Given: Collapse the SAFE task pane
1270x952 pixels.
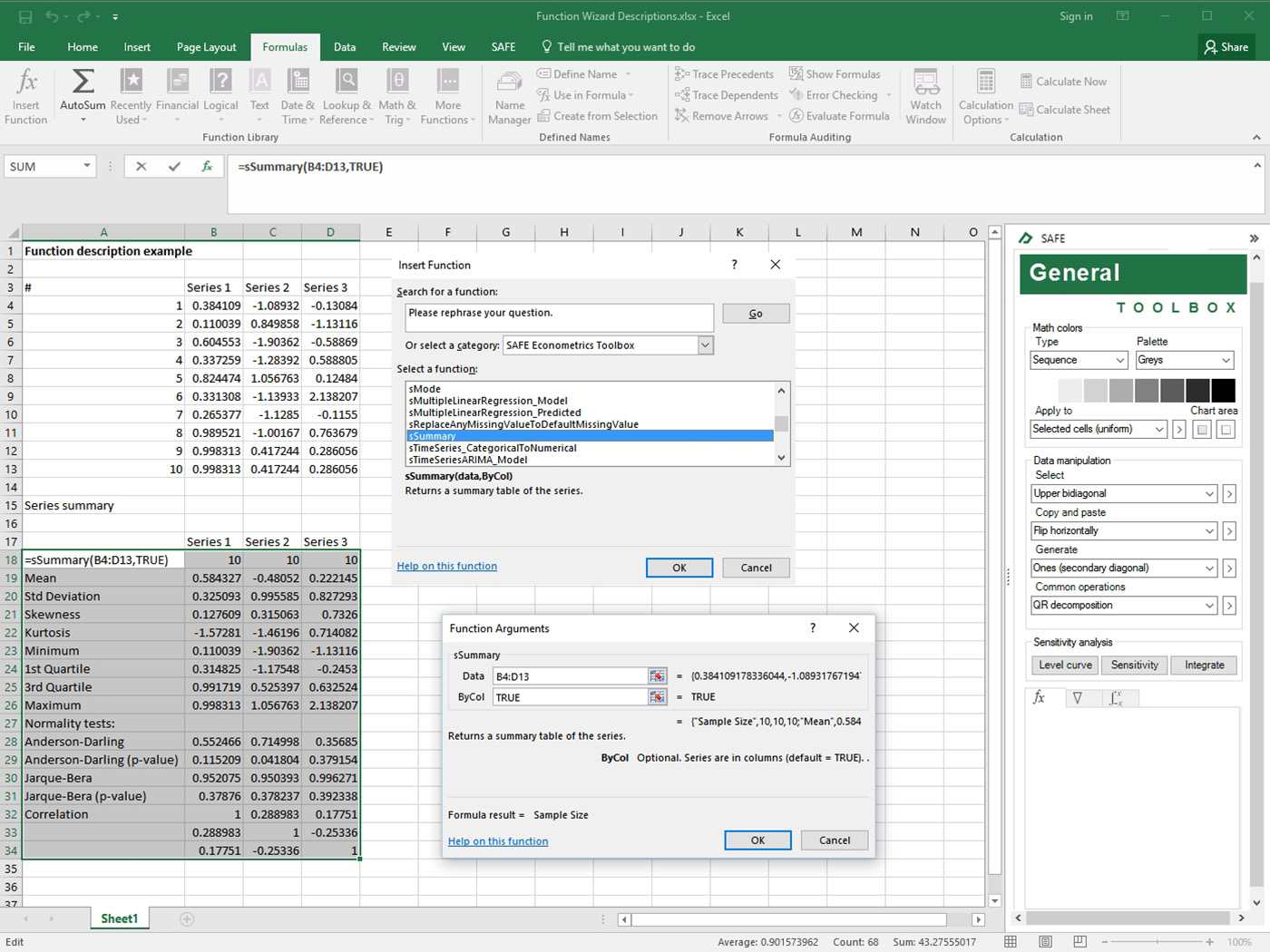Looking at the screenshot, I should (1254, 238).
